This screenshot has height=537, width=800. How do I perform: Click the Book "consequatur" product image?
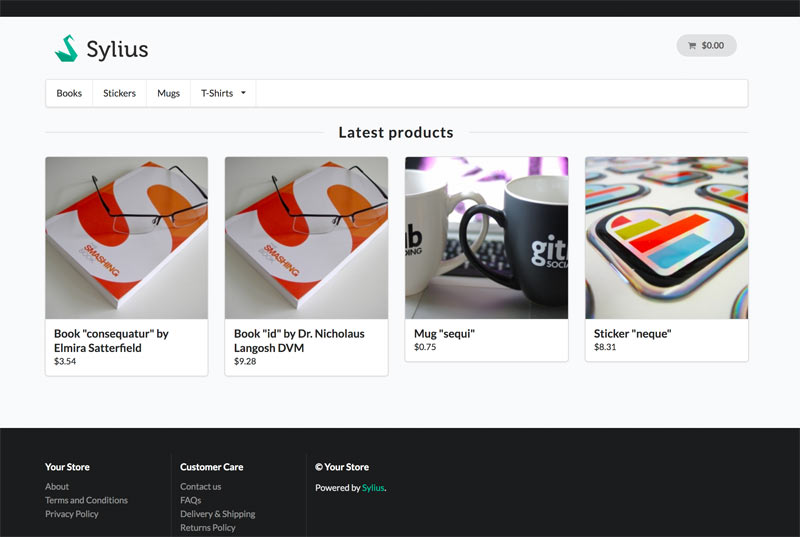point(126,238)
